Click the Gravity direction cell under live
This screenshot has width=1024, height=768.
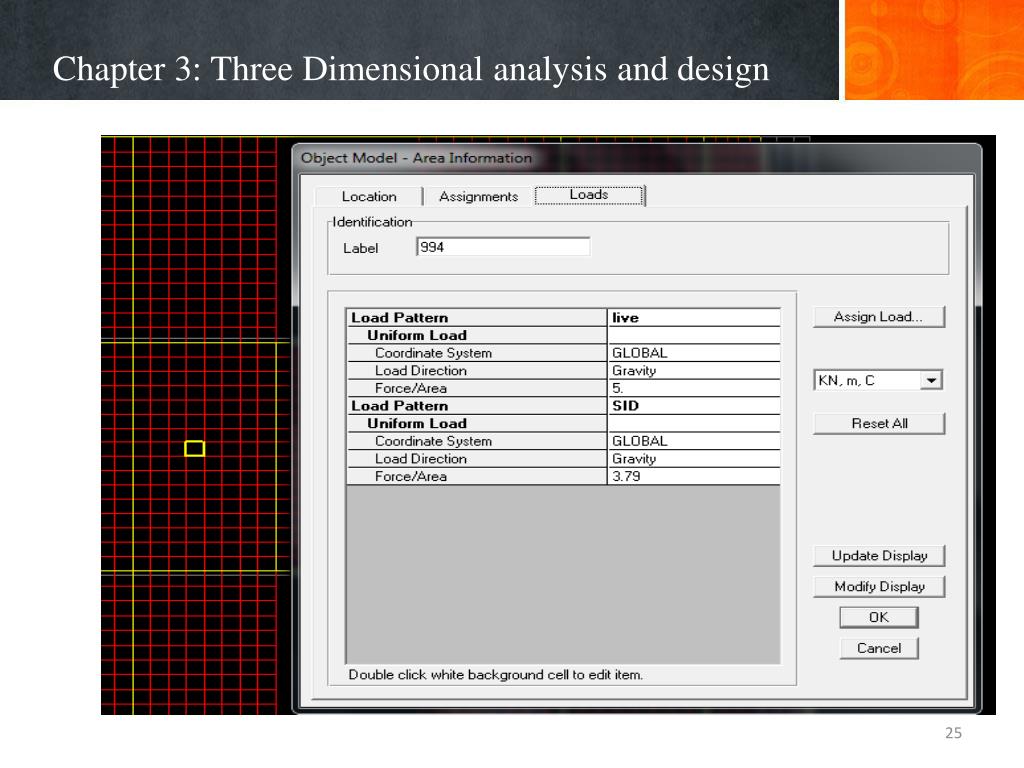693,371
